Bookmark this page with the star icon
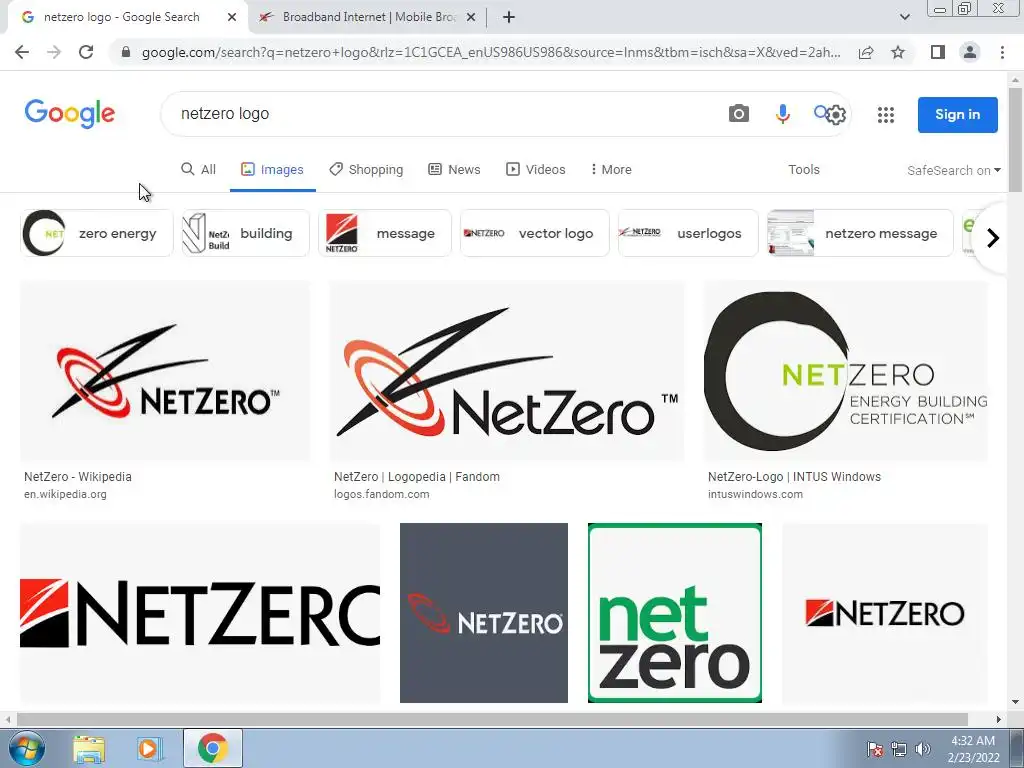The height and width of the screenshot is (768, 1024). (x=898, y=52)
